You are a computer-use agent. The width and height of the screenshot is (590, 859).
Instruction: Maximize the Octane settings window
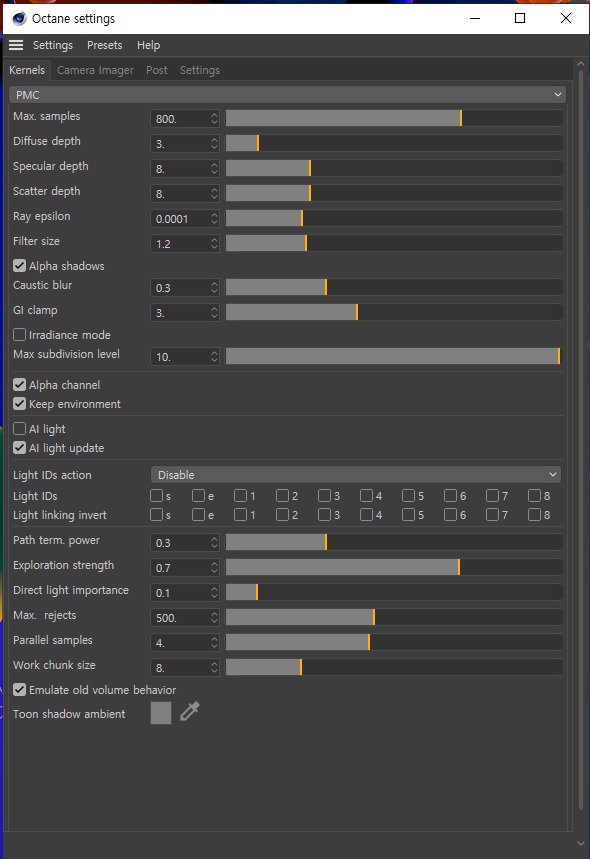coord(520,18)
